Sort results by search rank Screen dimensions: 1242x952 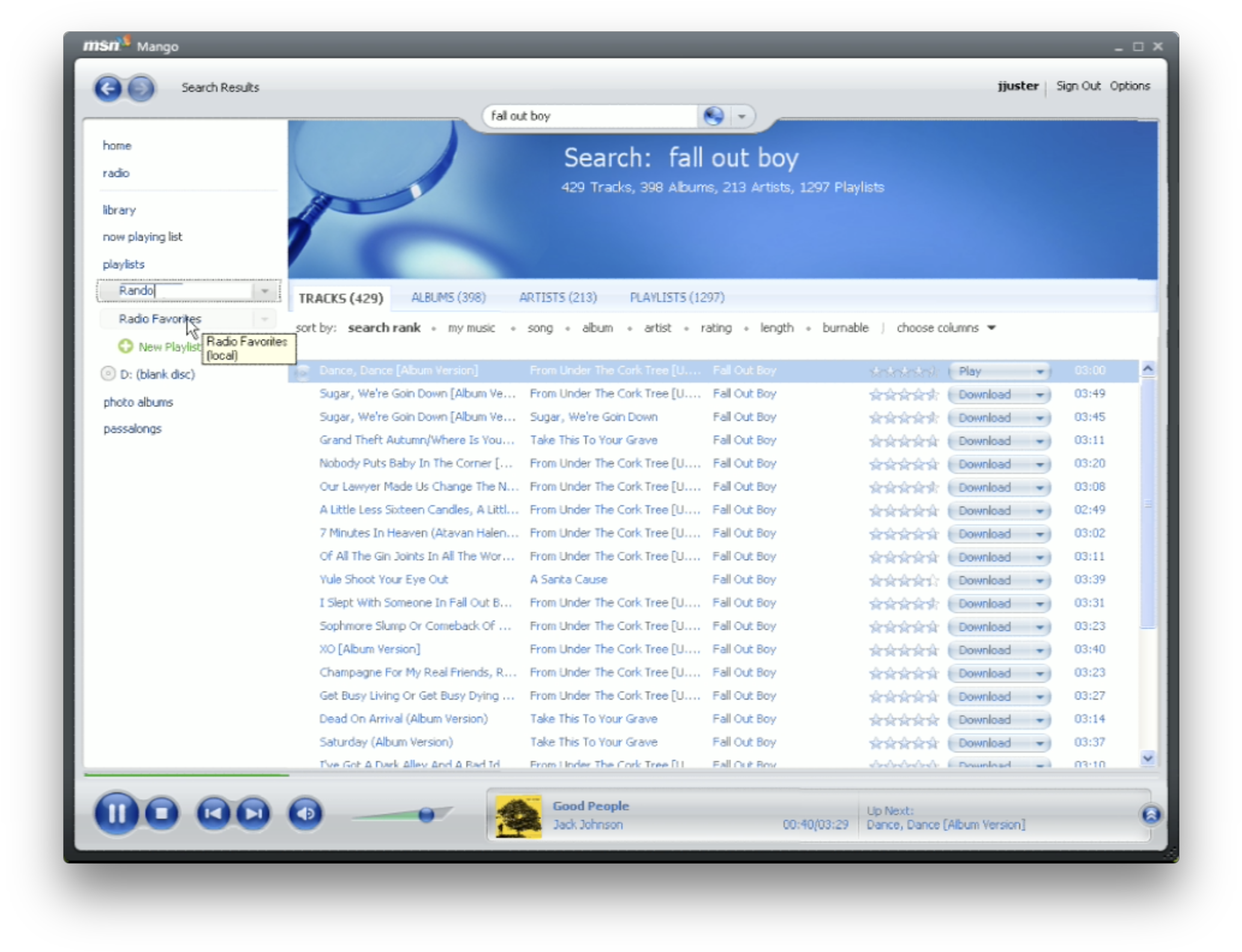point(384,328)
